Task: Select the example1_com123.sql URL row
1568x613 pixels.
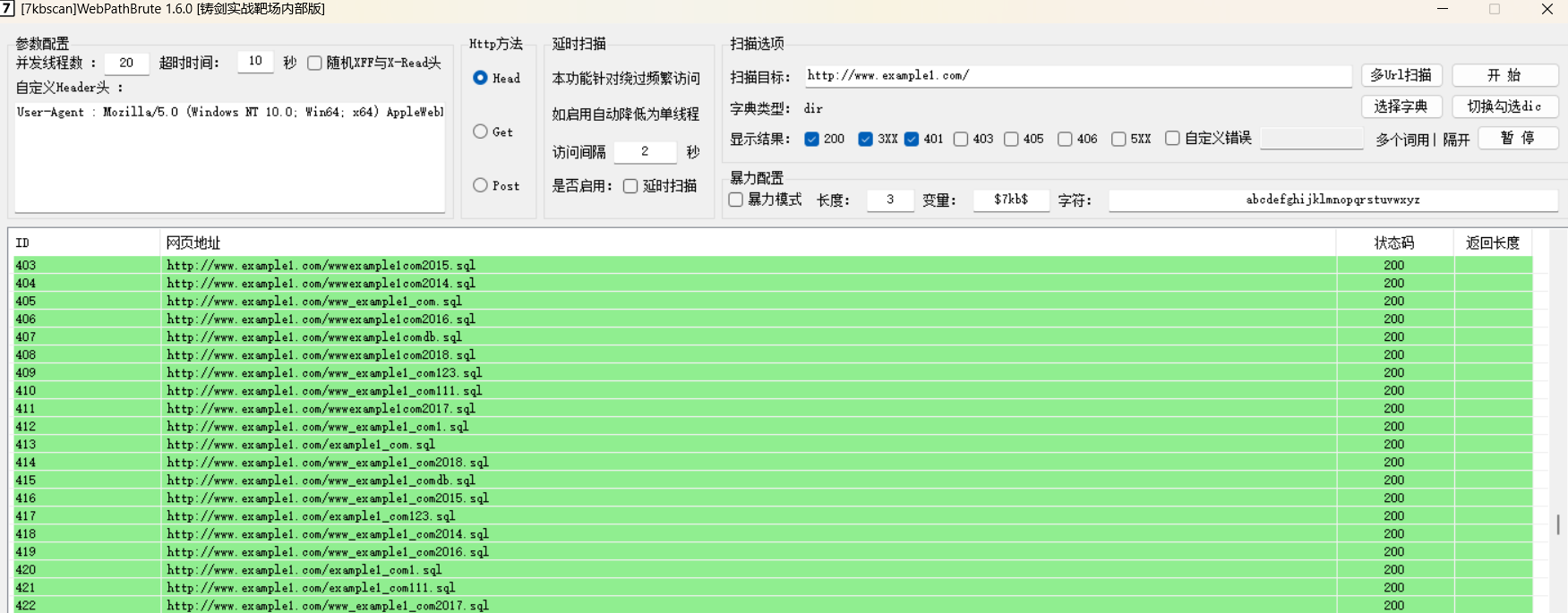Action: coord(773,516)
